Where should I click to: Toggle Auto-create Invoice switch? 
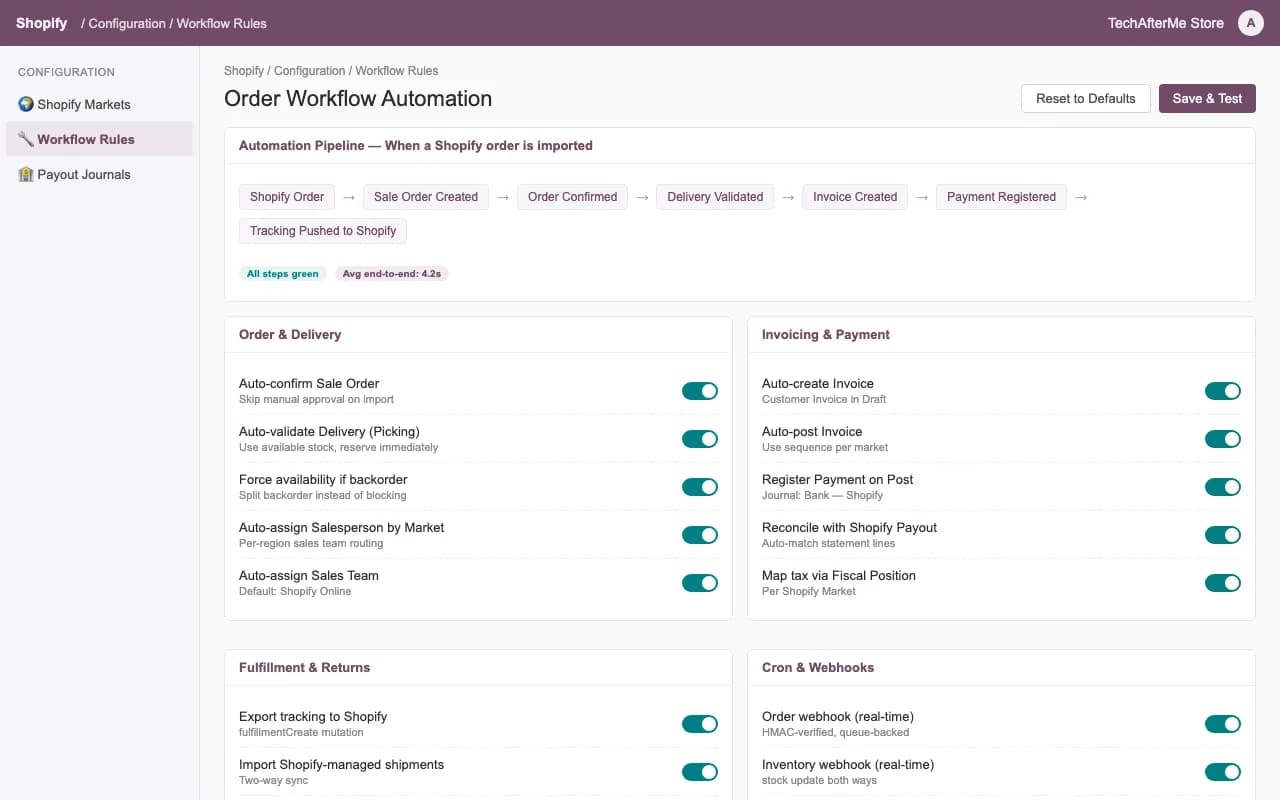click(x=1223, y=391)
